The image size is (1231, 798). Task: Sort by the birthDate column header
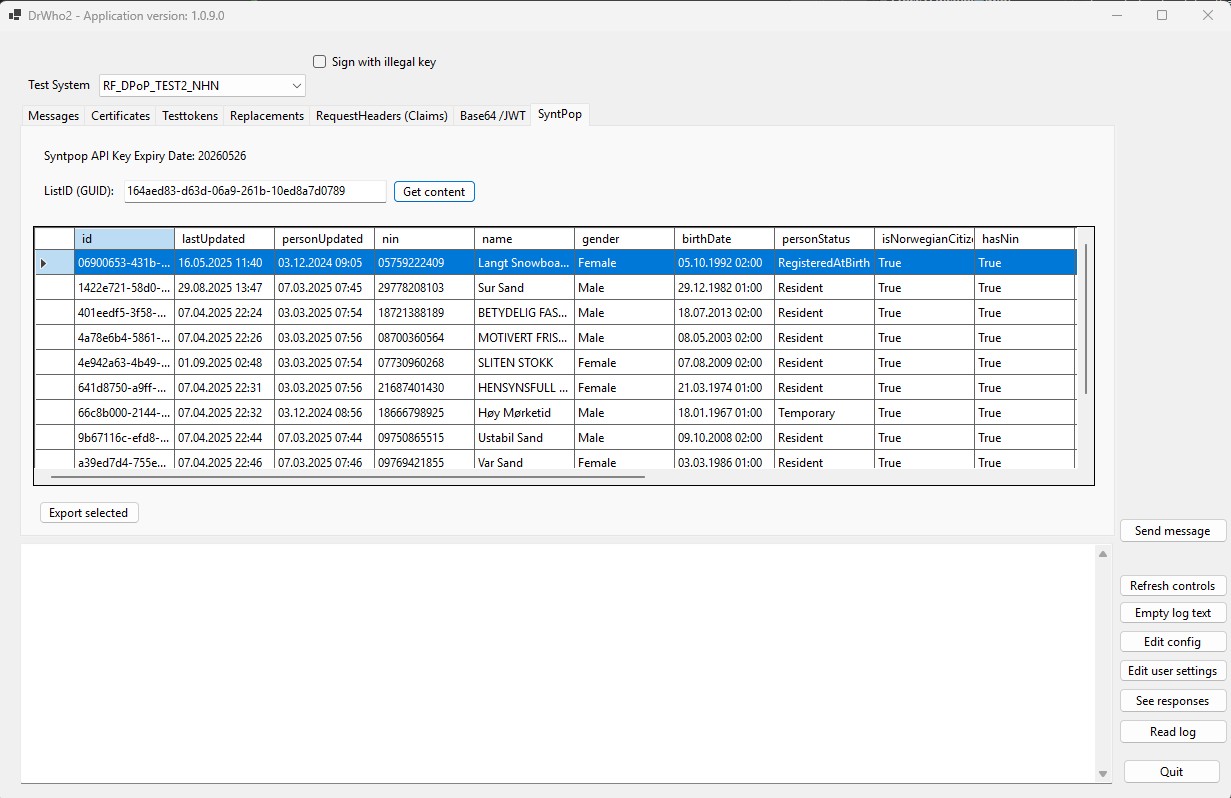pyautogui.click(x=724, y=239)
